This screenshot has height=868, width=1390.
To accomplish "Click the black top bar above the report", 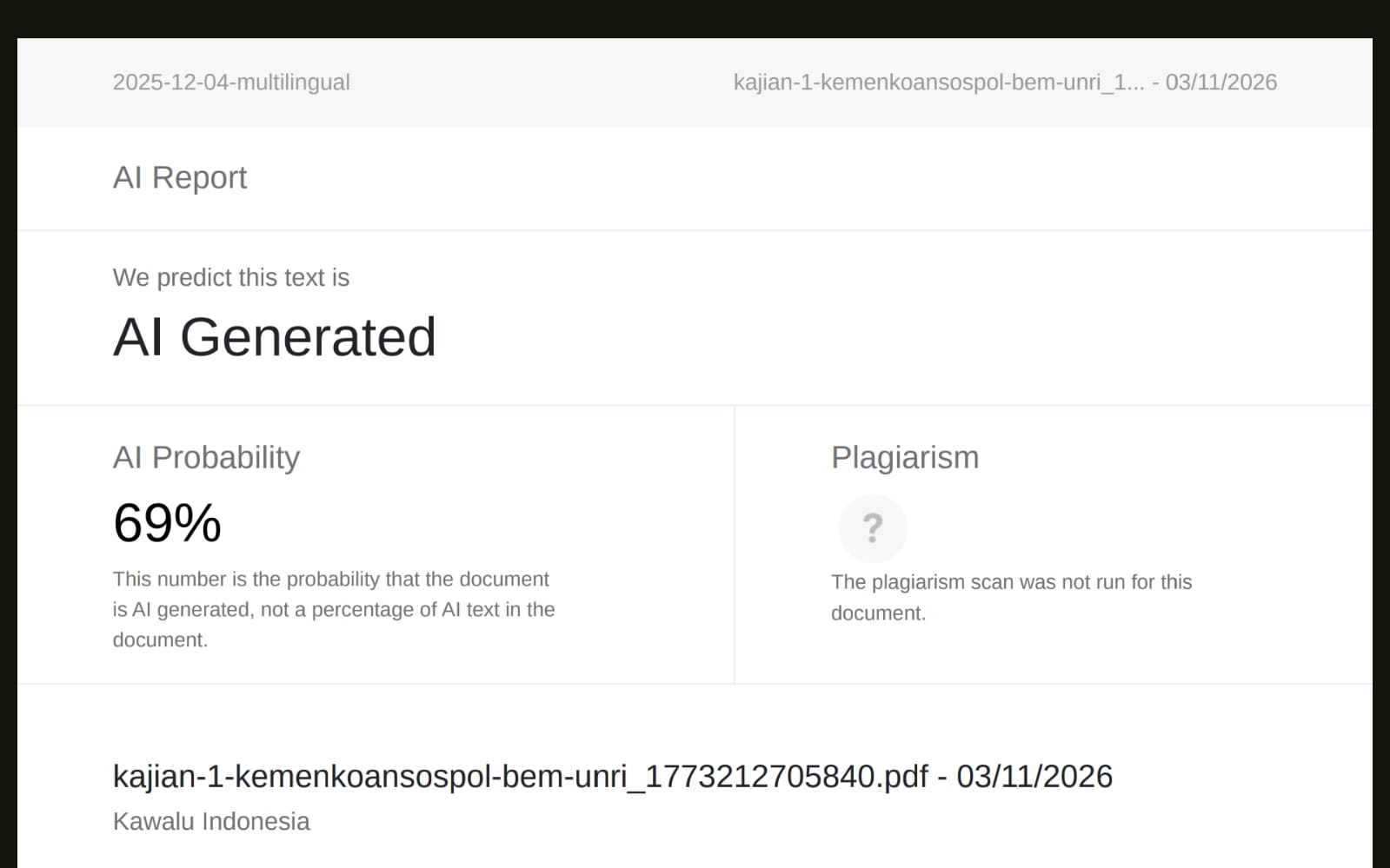I will pos(695,17).
